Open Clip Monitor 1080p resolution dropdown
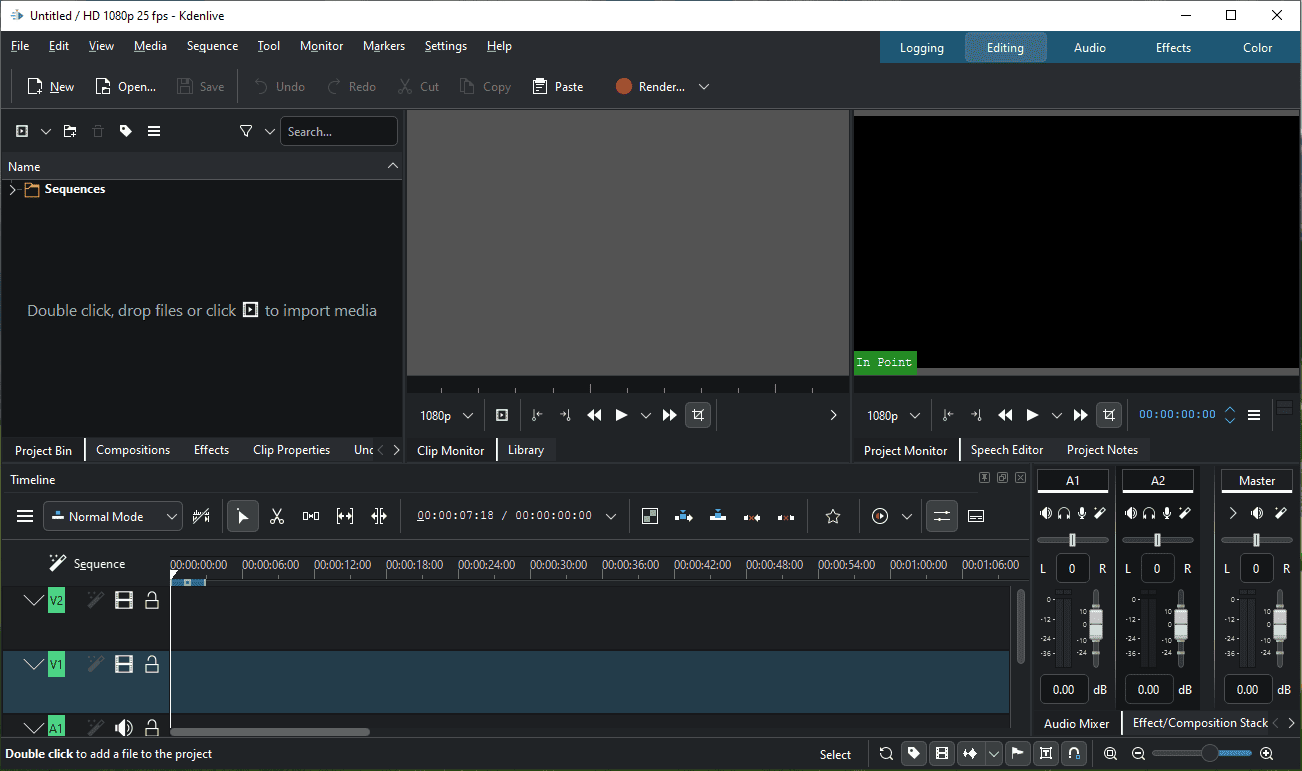 [447, 415]
